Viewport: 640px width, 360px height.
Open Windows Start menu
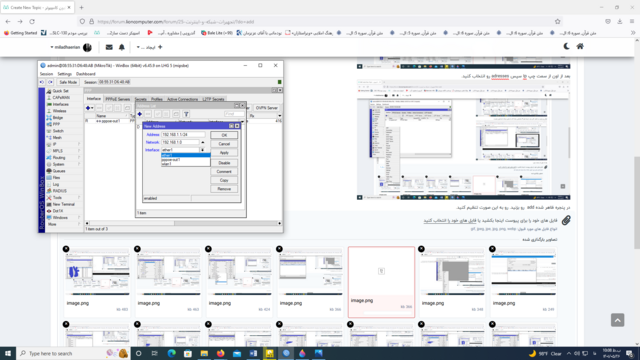point(8,353)
